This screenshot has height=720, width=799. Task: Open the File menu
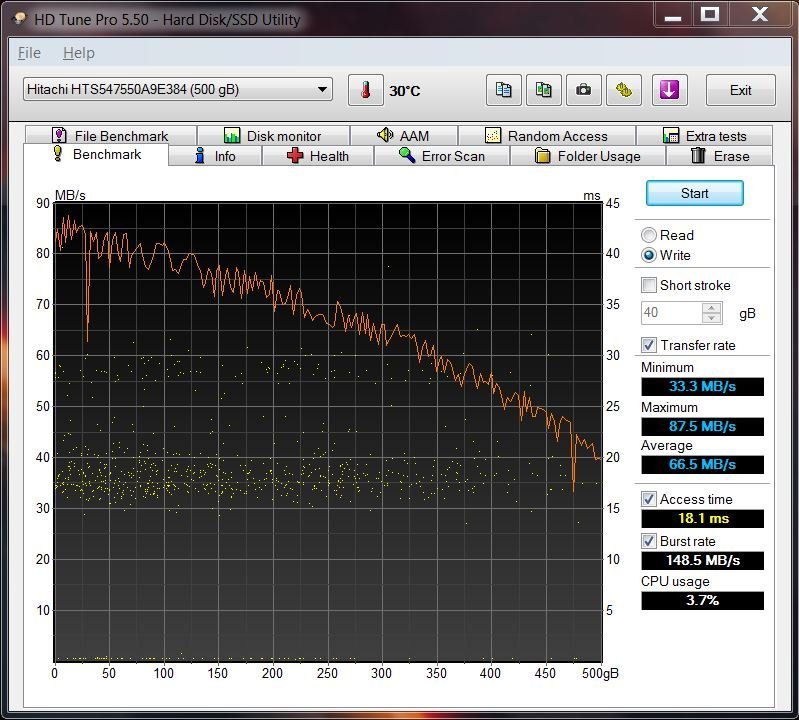coord(29,53)
